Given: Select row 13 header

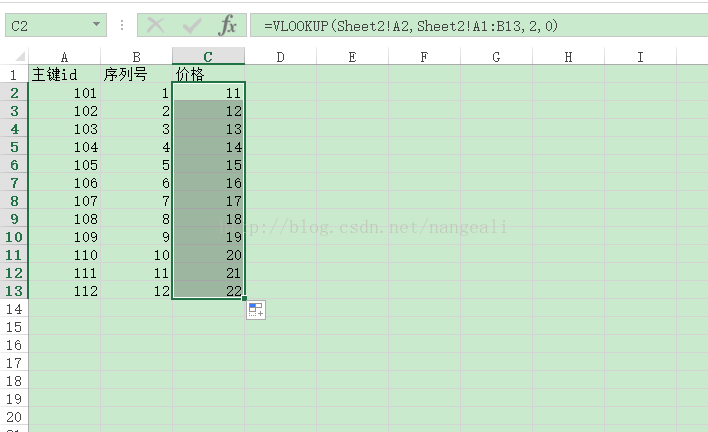Looking at the screenshot, I should tap(14, 291).
